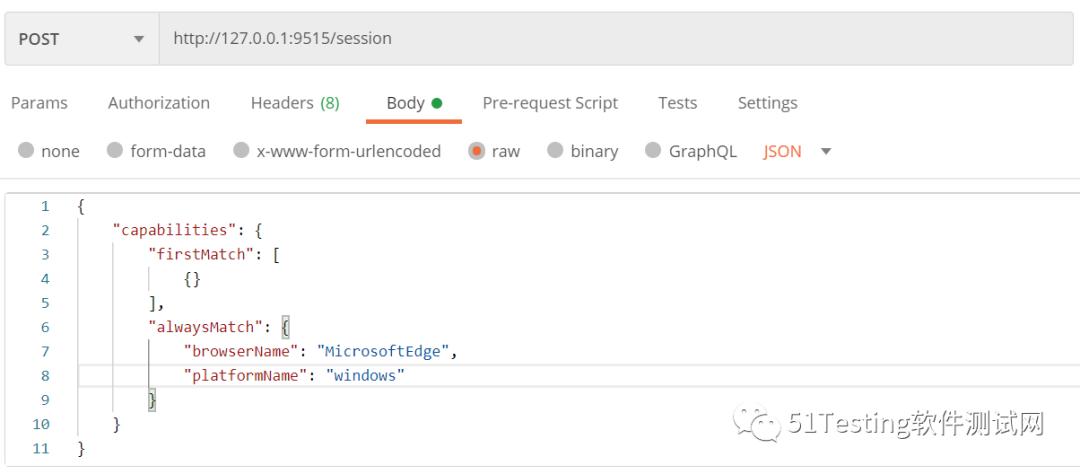
Task: Open the POST method dropdown
Action: pos(82,39)
